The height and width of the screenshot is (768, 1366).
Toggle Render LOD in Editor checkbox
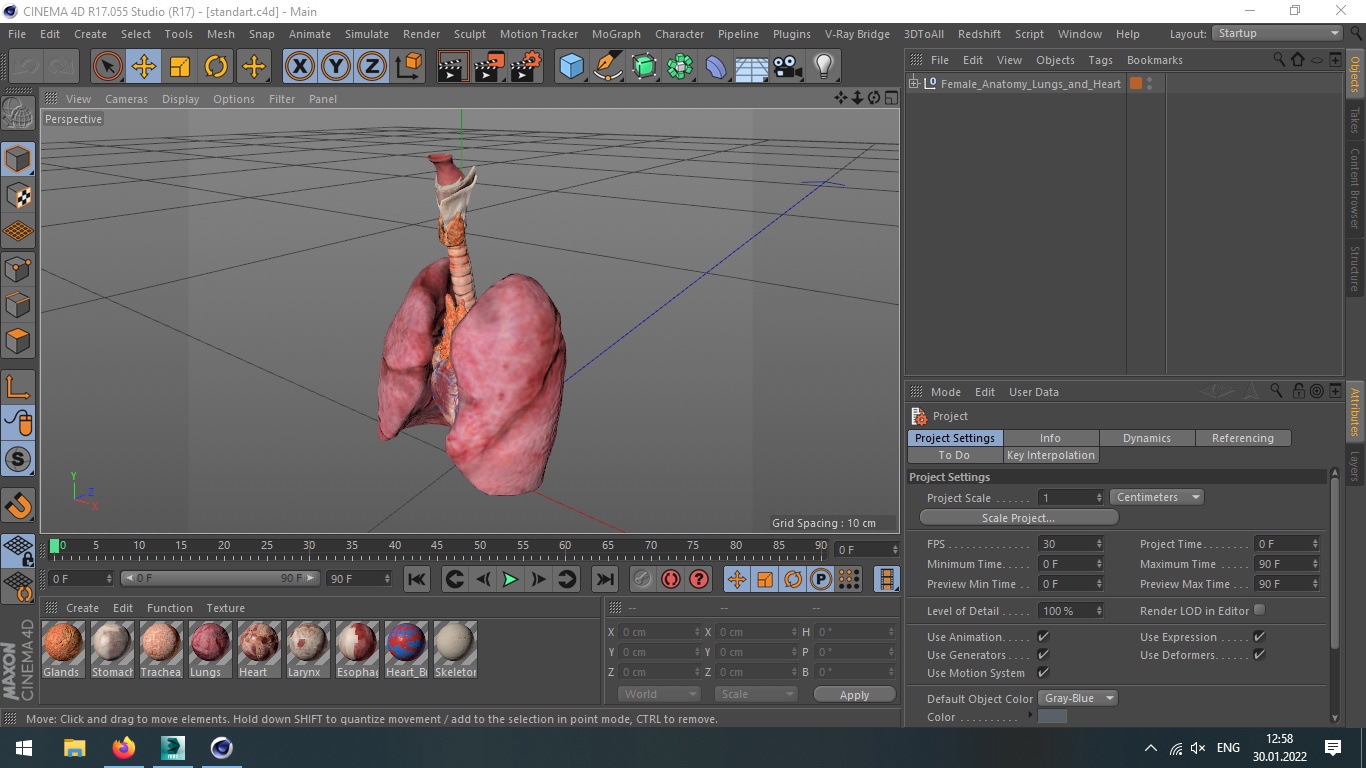[1259, 610]
